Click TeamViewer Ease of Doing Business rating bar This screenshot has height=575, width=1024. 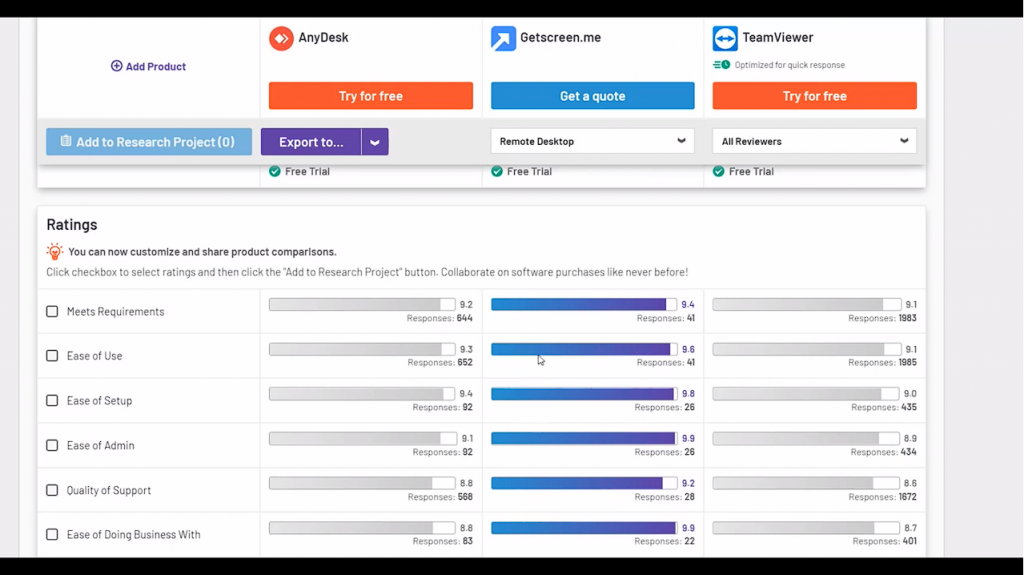pyautogui.click(x=806, y=528)
